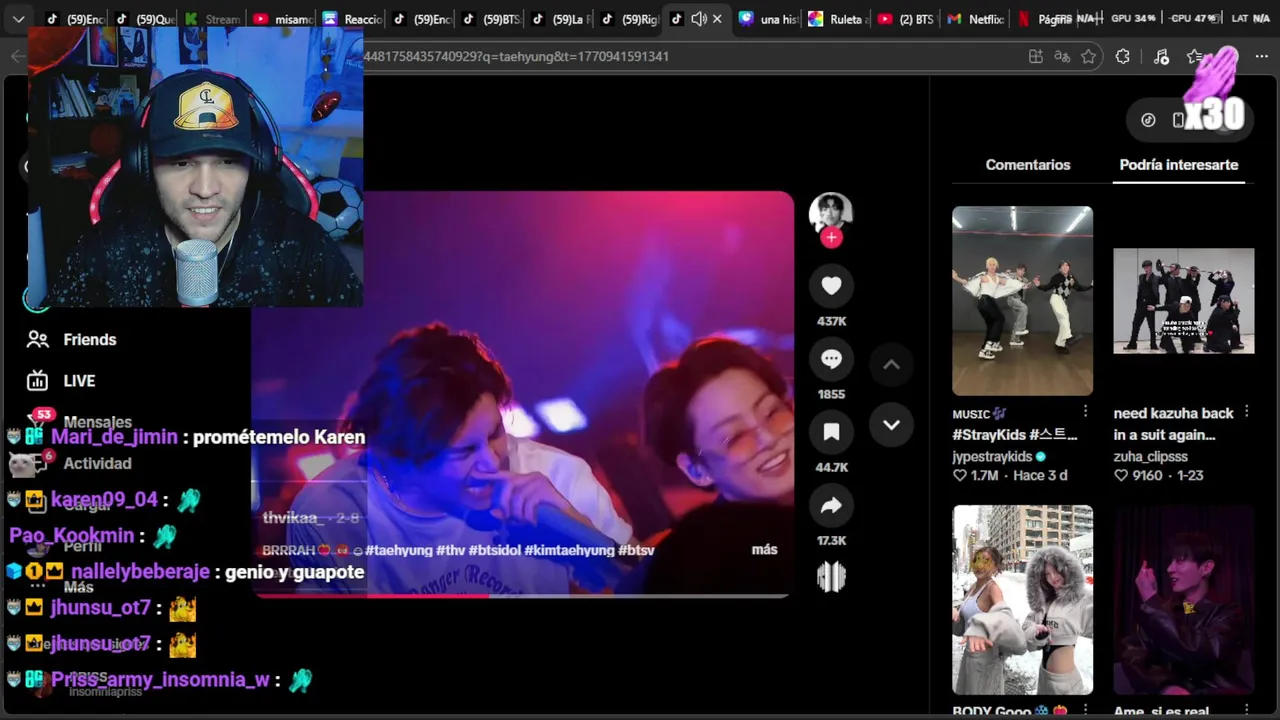This screenshot has width=1280, height=720.
Task: Open Actividad in the sidebar
Action: point(97,463)
